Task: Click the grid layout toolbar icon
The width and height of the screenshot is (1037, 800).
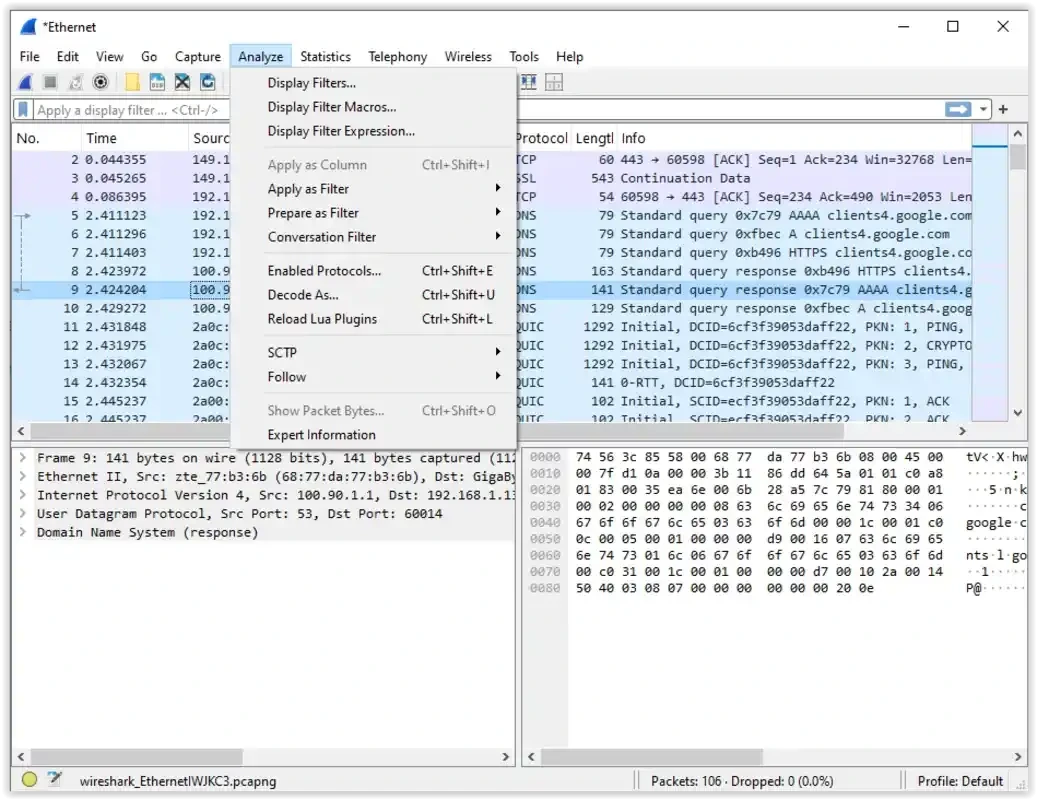Action: [554, 82]
